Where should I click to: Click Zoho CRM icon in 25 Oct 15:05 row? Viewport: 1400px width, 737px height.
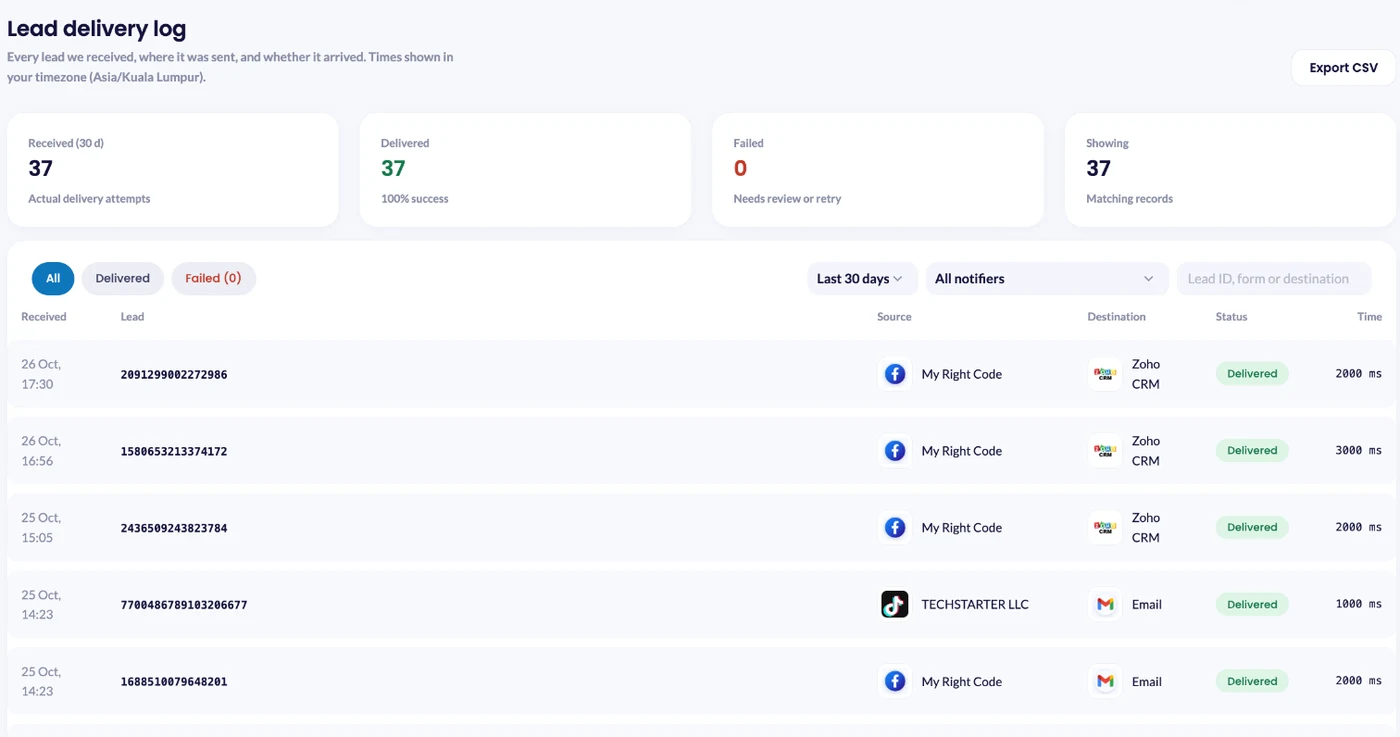click(x=1105, y=528)
